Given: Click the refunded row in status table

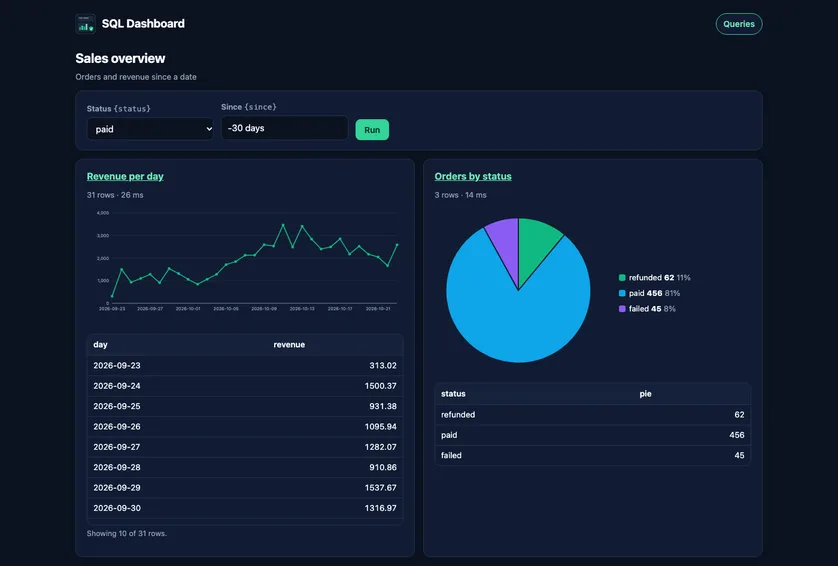Looking at the screenshot, I should (x=593, y=415).
